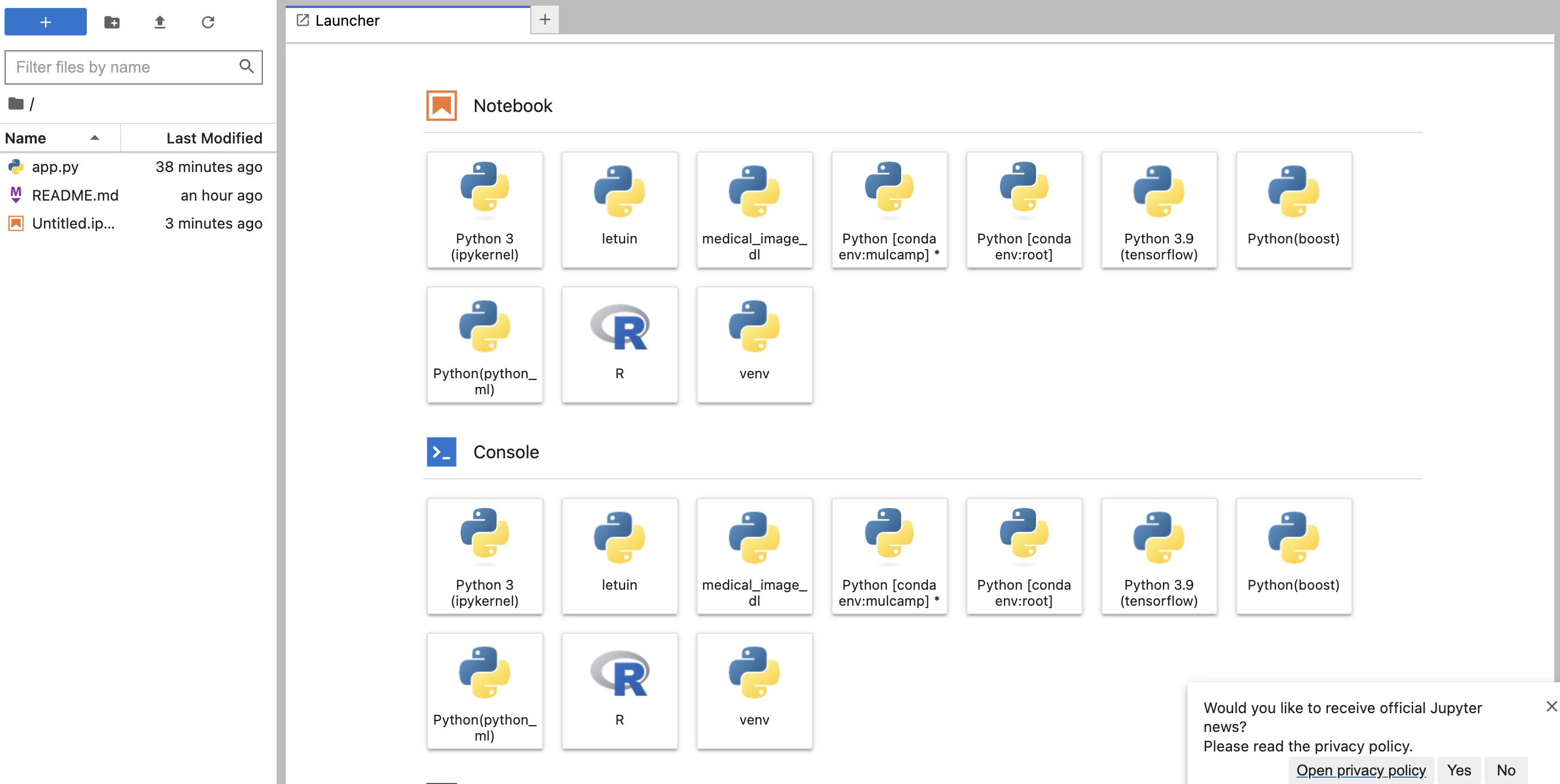This screenshot has width=1560, height=784.
Task: Close the Jupyter news notification
Action: 1551,706
